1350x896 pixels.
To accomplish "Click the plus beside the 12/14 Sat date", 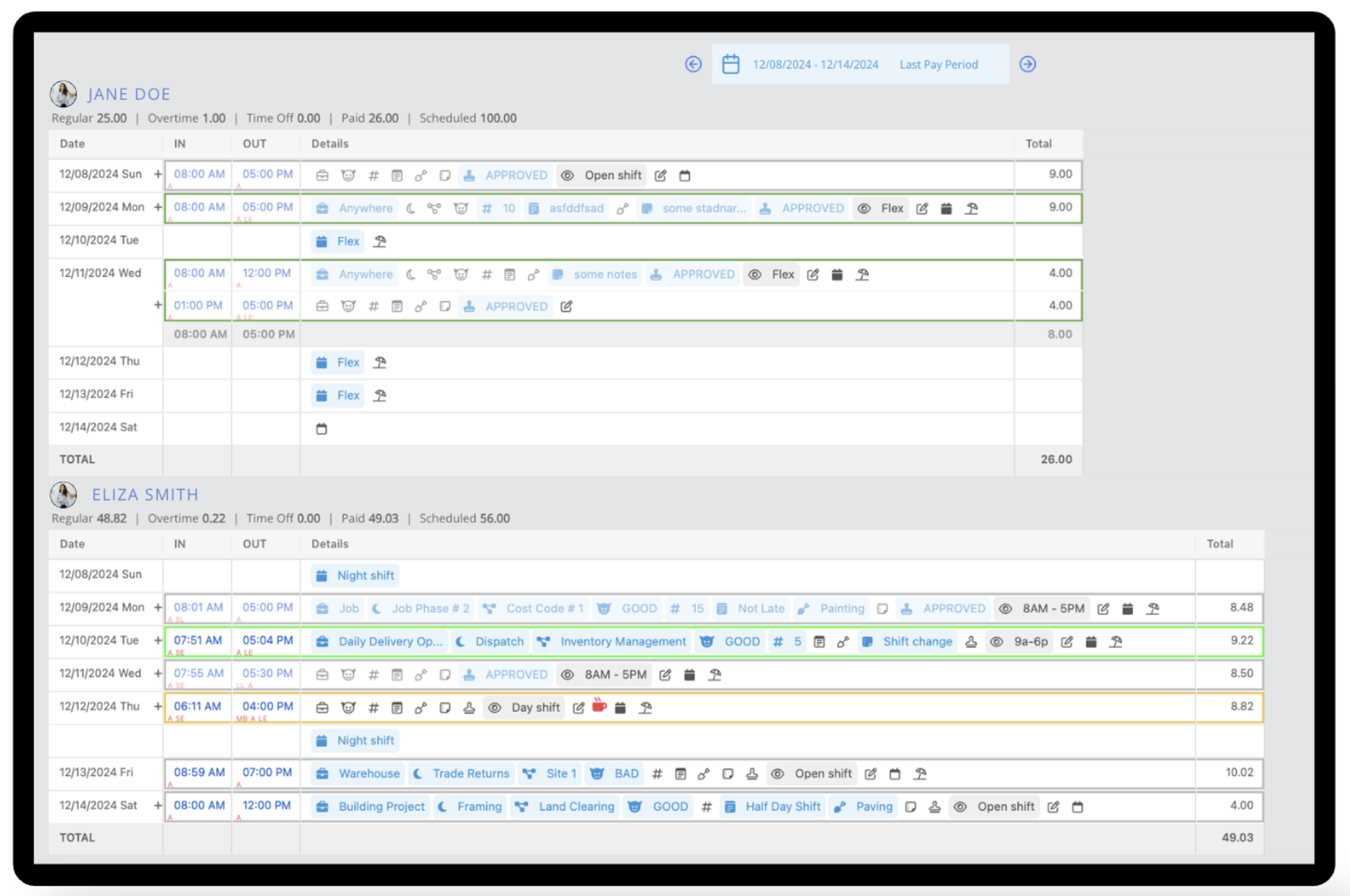I will click(158, 806).
